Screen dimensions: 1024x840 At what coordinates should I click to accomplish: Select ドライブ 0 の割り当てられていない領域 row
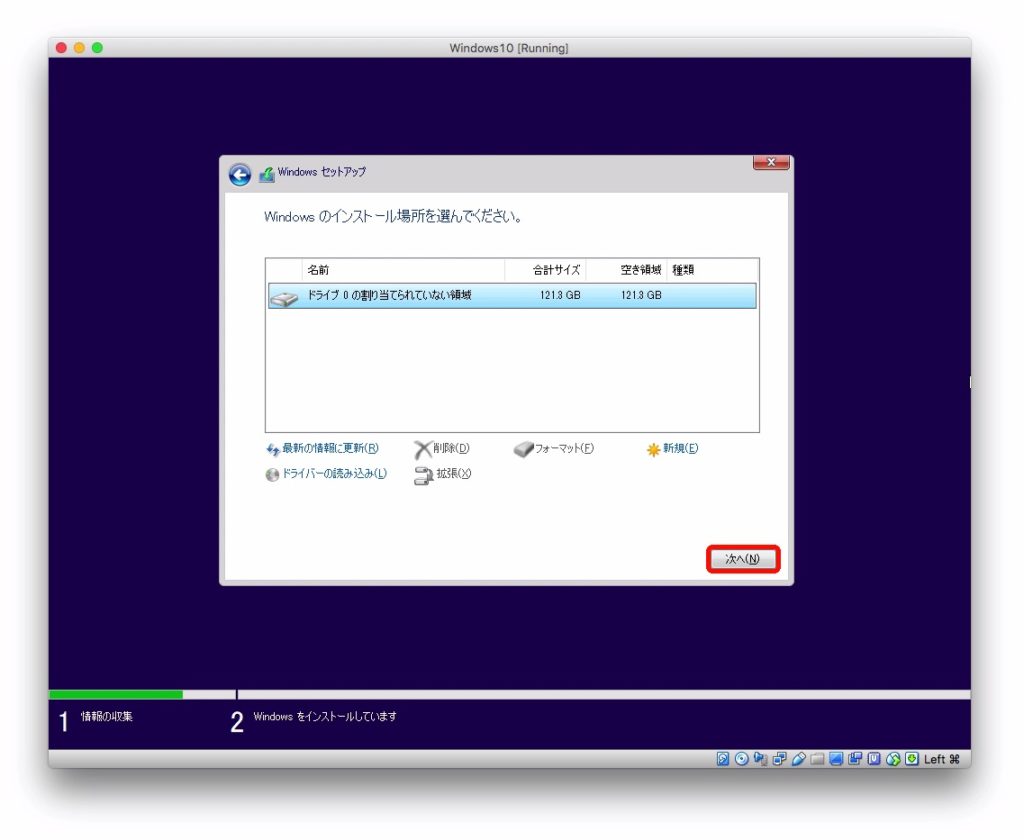512,295
